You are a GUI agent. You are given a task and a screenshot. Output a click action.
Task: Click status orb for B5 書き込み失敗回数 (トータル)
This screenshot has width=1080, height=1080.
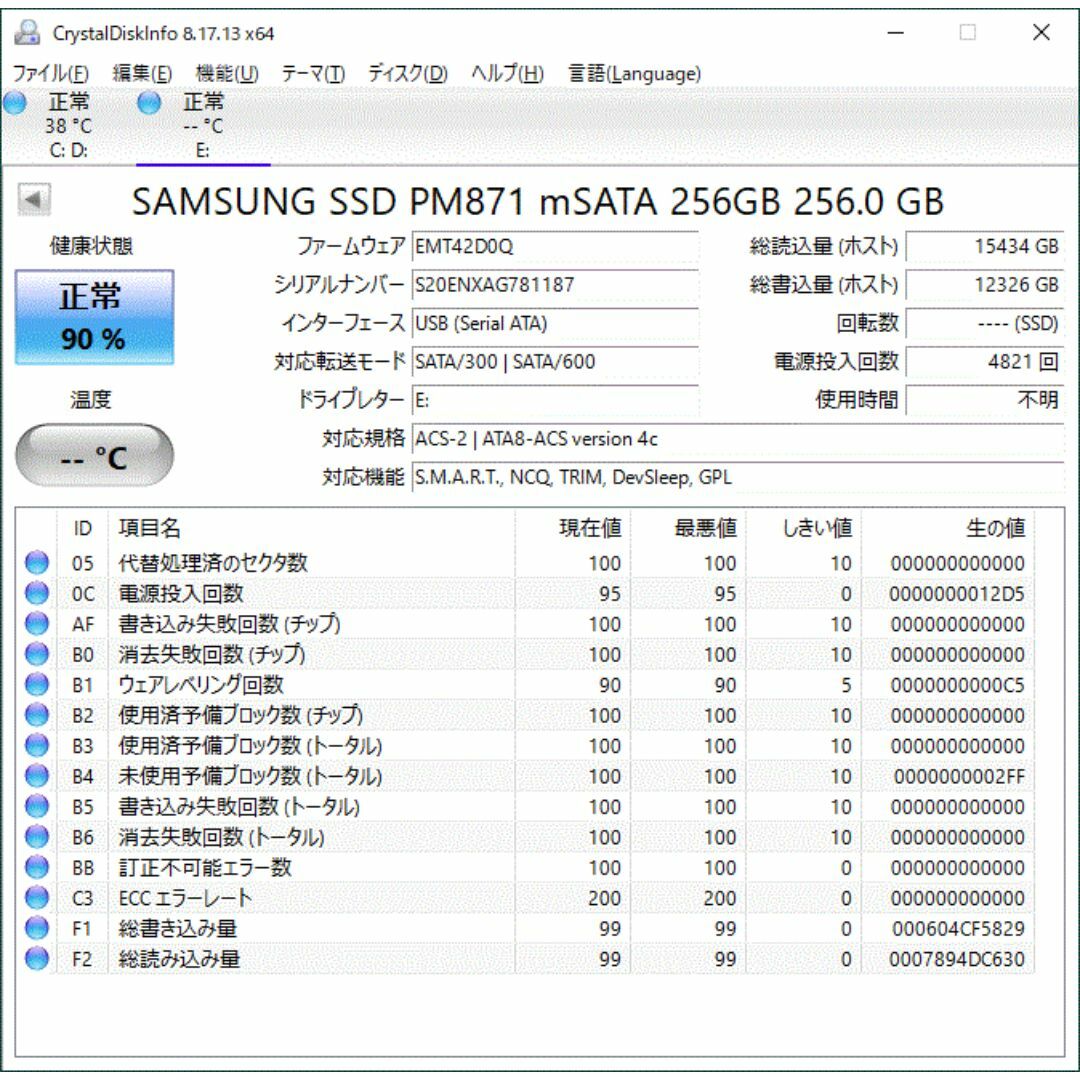point(37,806)
